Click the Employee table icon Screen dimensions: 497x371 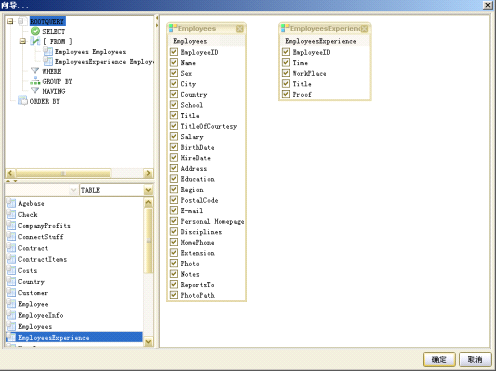click(11, 304)
